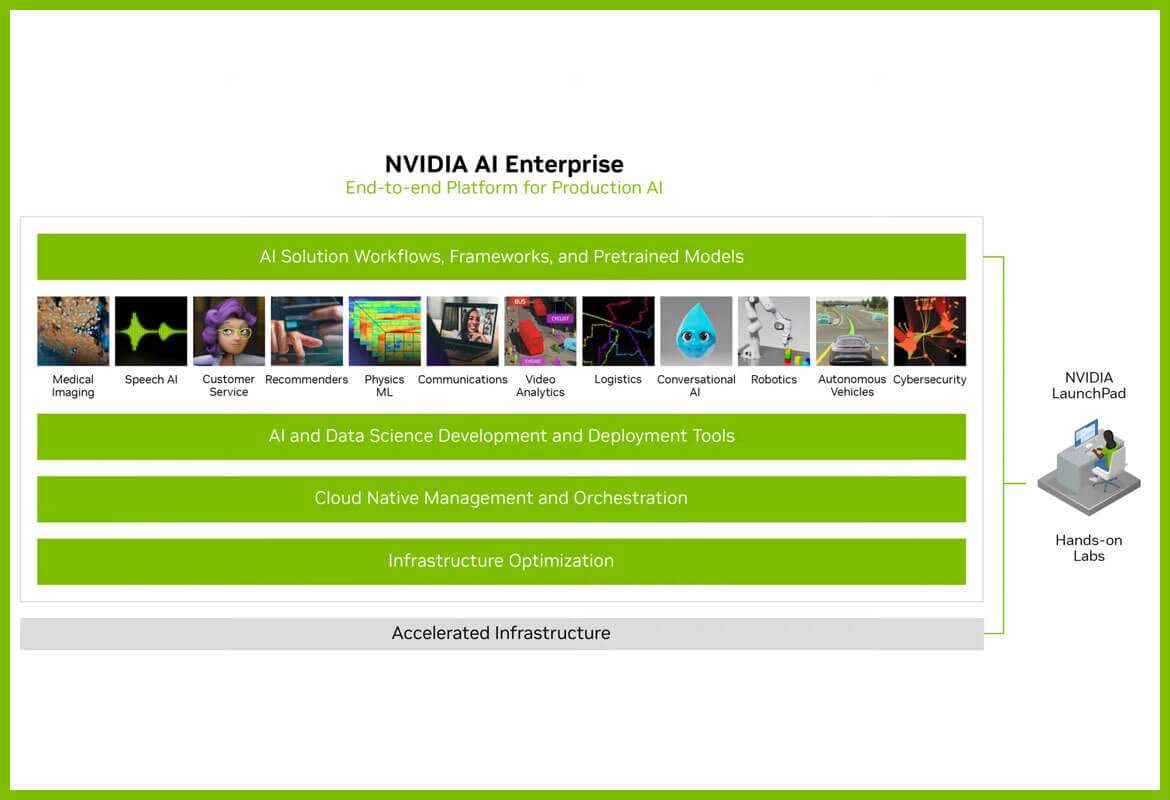
Task: Click the Conversational AI label
Action: [696, 386]
